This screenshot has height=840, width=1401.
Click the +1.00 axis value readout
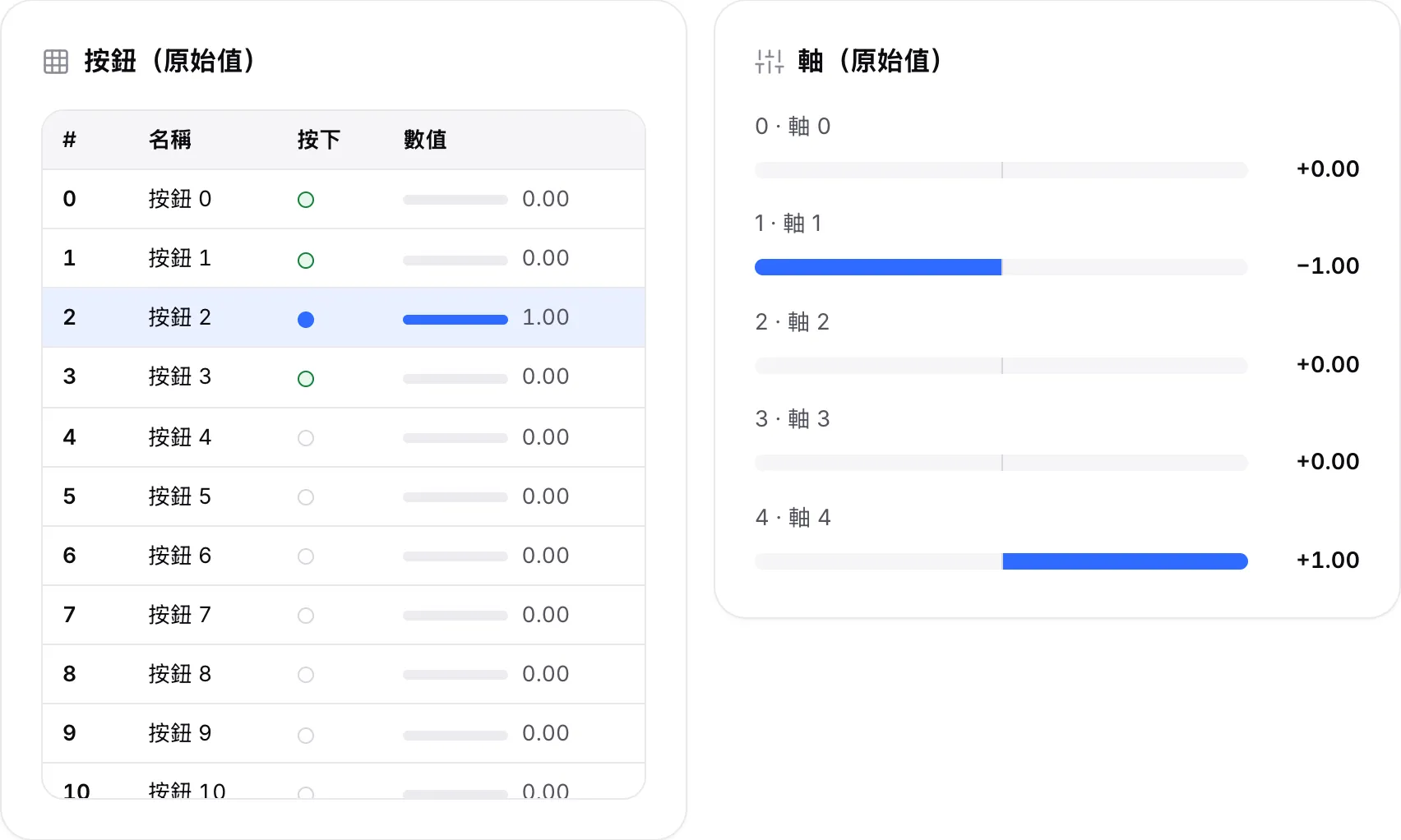[1328, 560]
